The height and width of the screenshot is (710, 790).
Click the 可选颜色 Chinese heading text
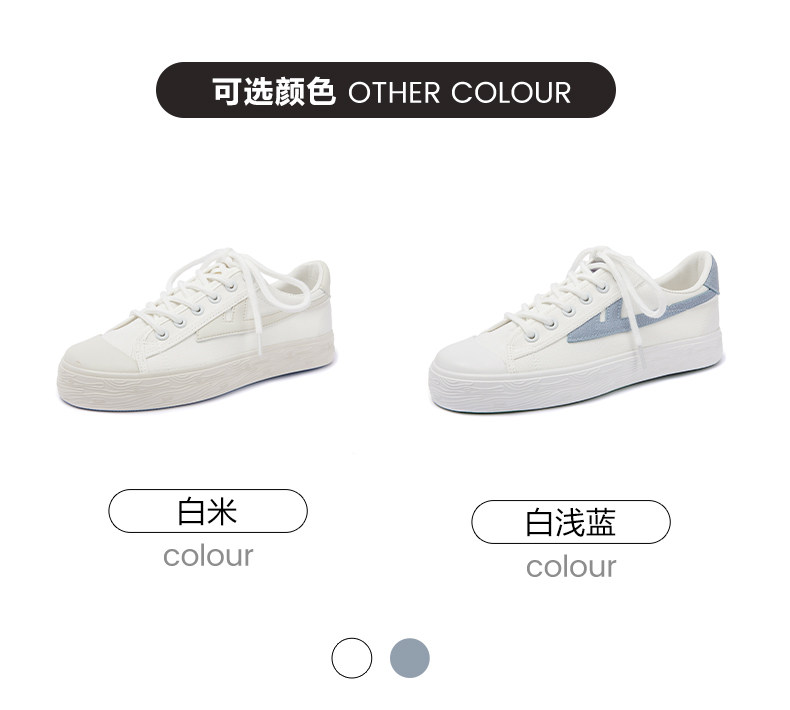pyautogui.click(x=274, y=92)
